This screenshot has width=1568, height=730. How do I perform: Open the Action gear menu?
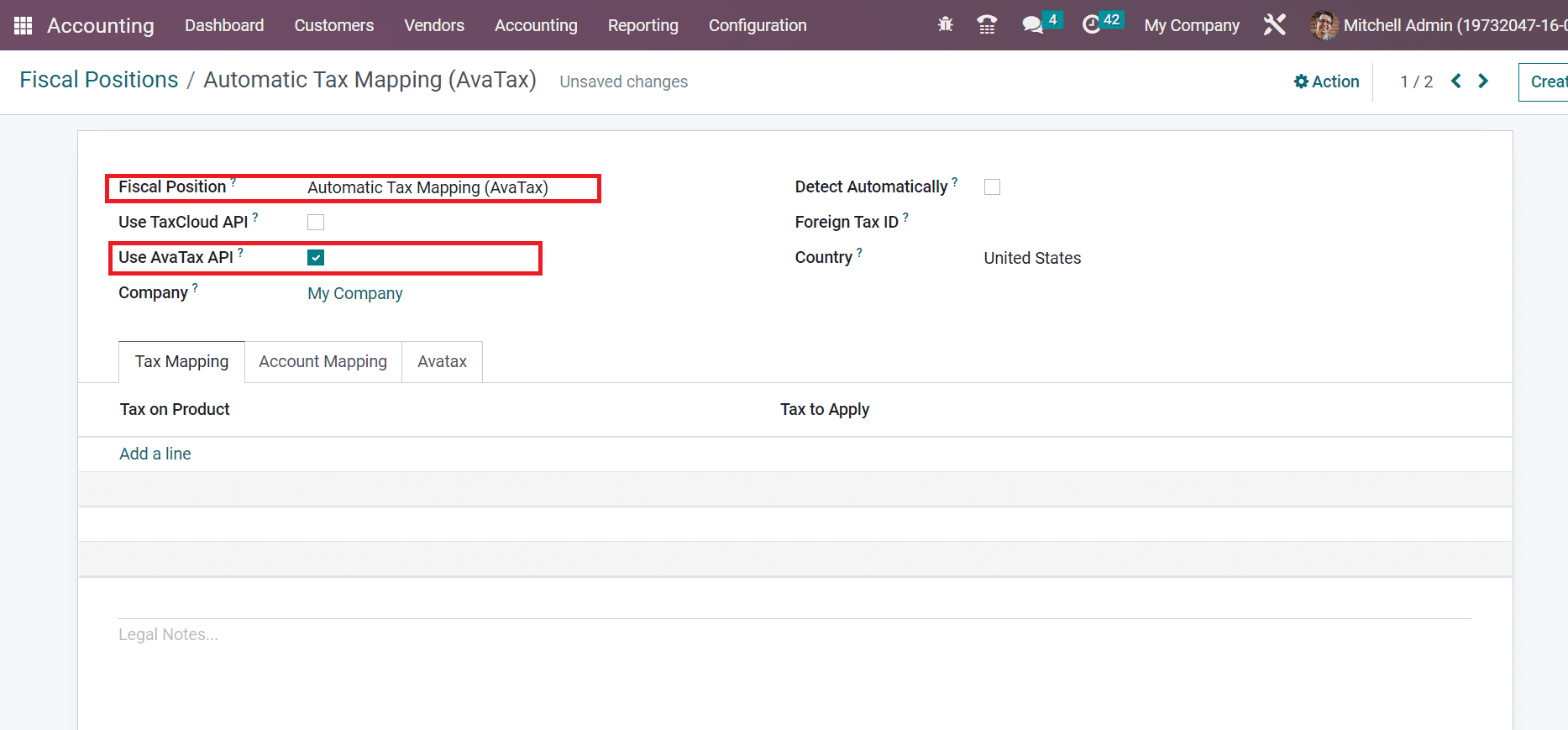pyautogui.click(x=1326, y=81)
